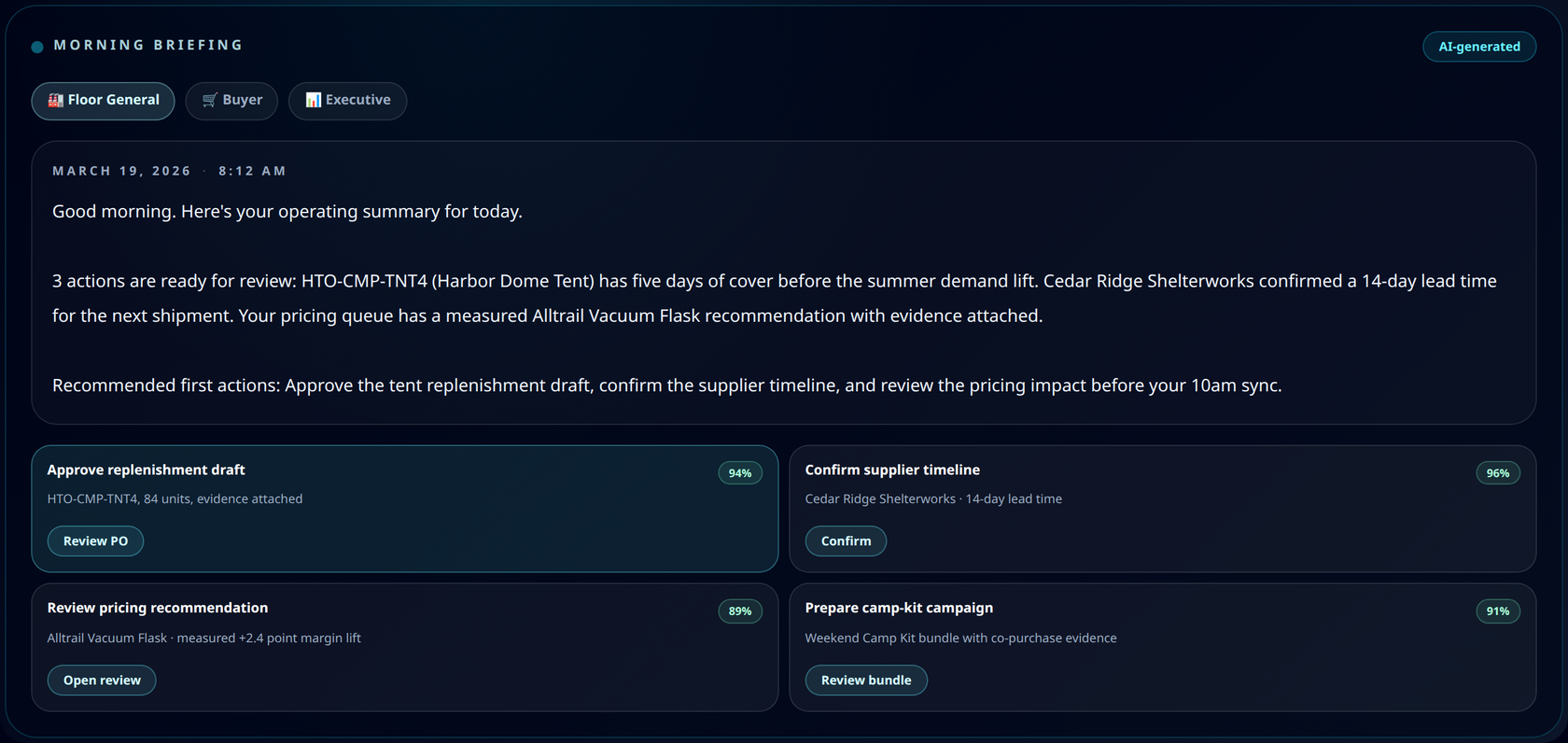Image resolution: width=1568 pixels, height=743 pixels.
Task: Click the 89% confidence badge
Action: [x=740, y=611]
